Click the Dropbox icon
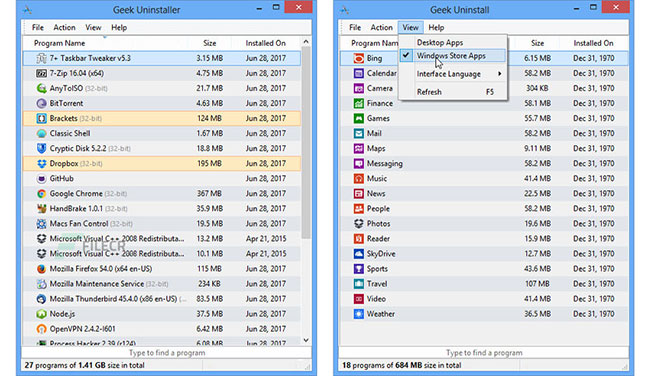650x376 pixels. [x=41, y=164]
